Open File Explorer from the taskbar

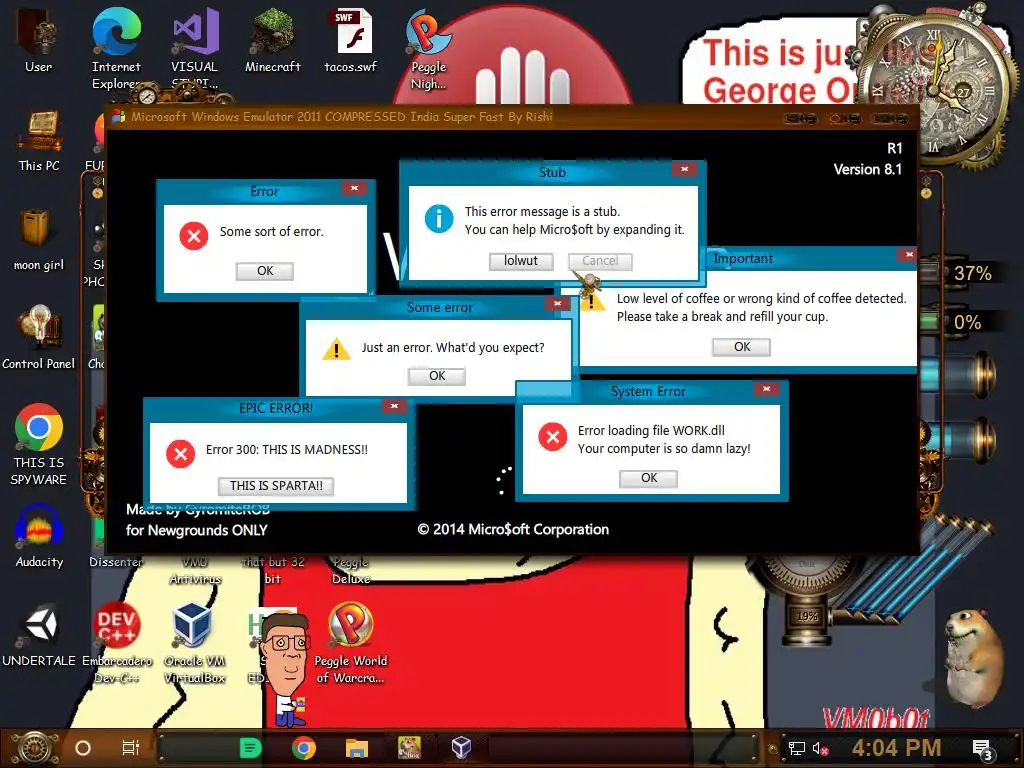click(357, 748)
